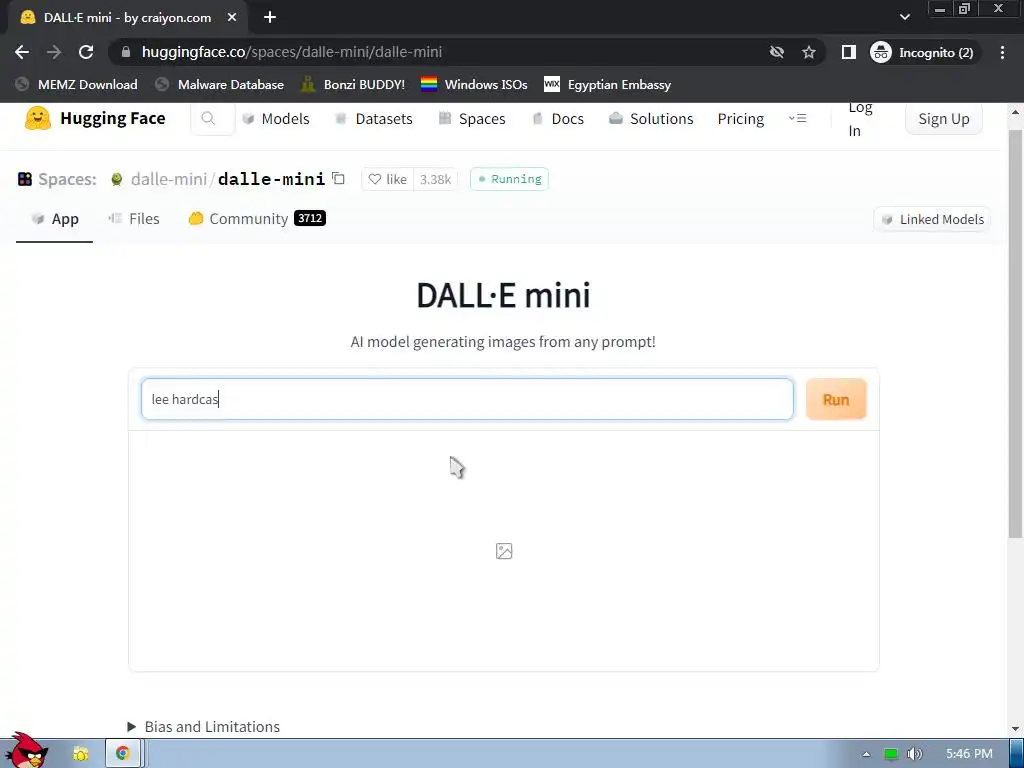Switch to the App tab
This screenshot has height=768, width=1024.
[x=55, y=219]
